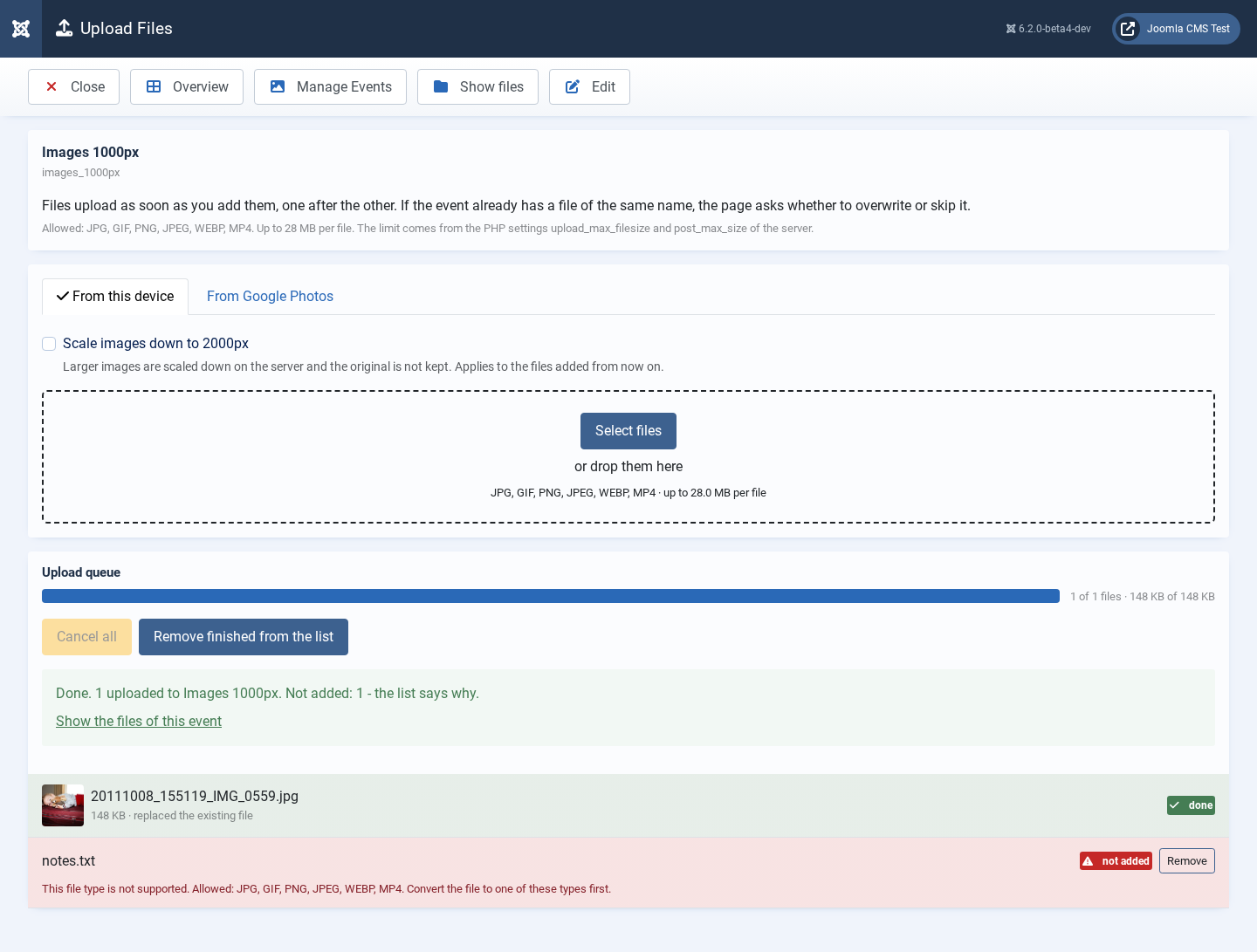Click the Edit pencil icon
The height and width of the screenshot is (952, 1257).
573,86
